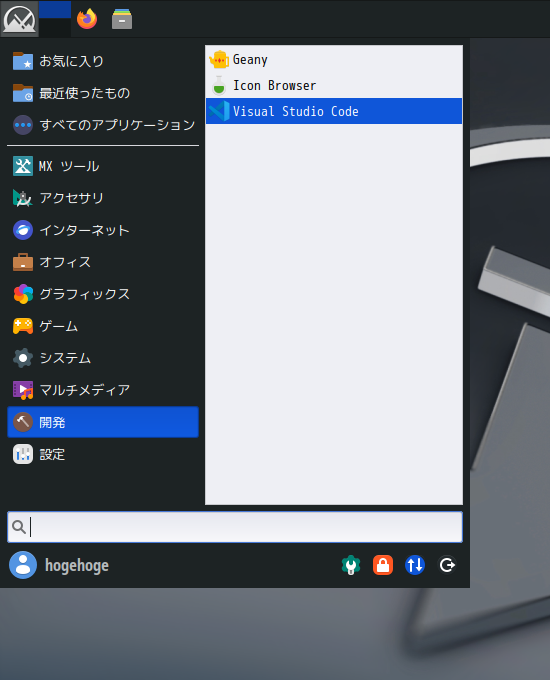Open the インターネット category

[x=103, y=230]
